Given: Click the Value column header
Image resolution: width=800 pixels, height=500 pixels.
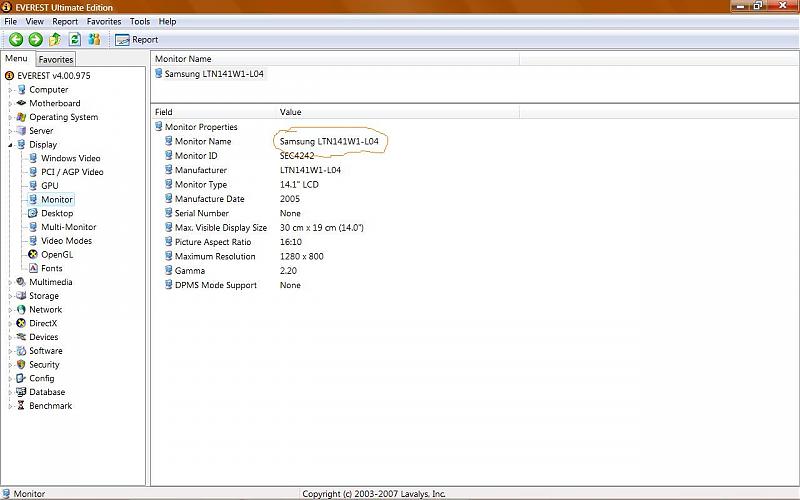Looking at the screenshot, I should click(x=291, y=112).
